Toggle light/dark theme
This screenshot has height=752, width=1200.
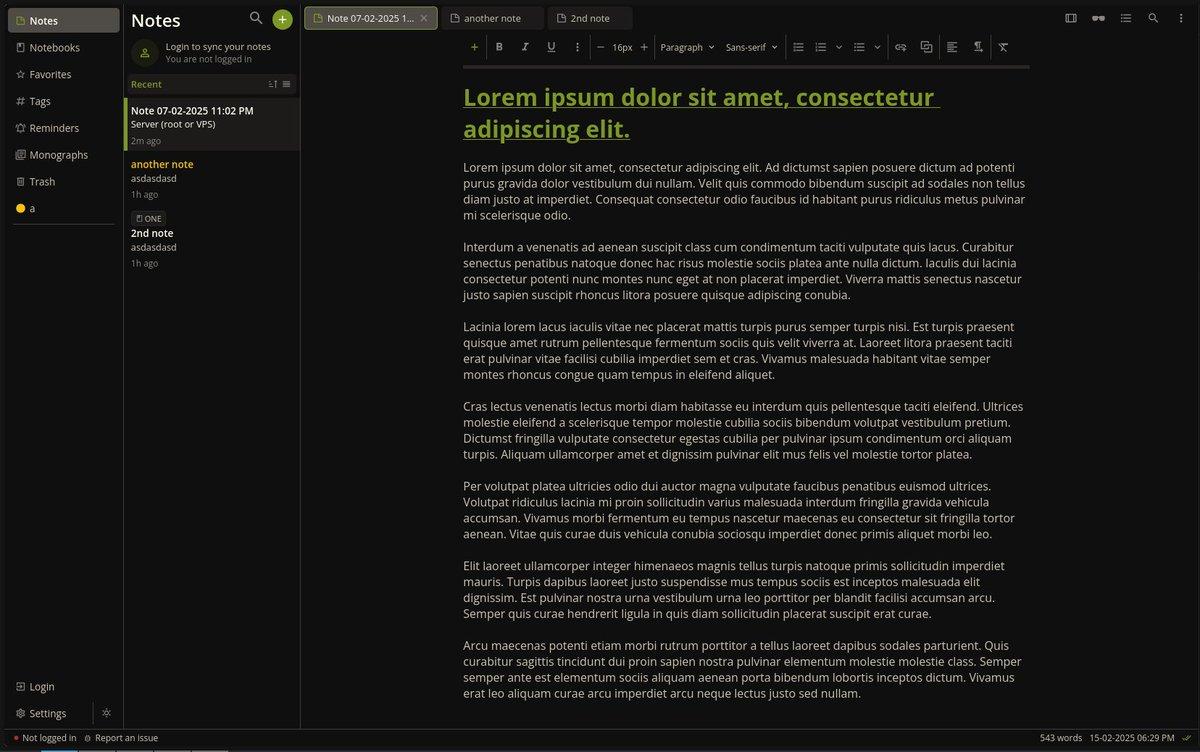107,713
